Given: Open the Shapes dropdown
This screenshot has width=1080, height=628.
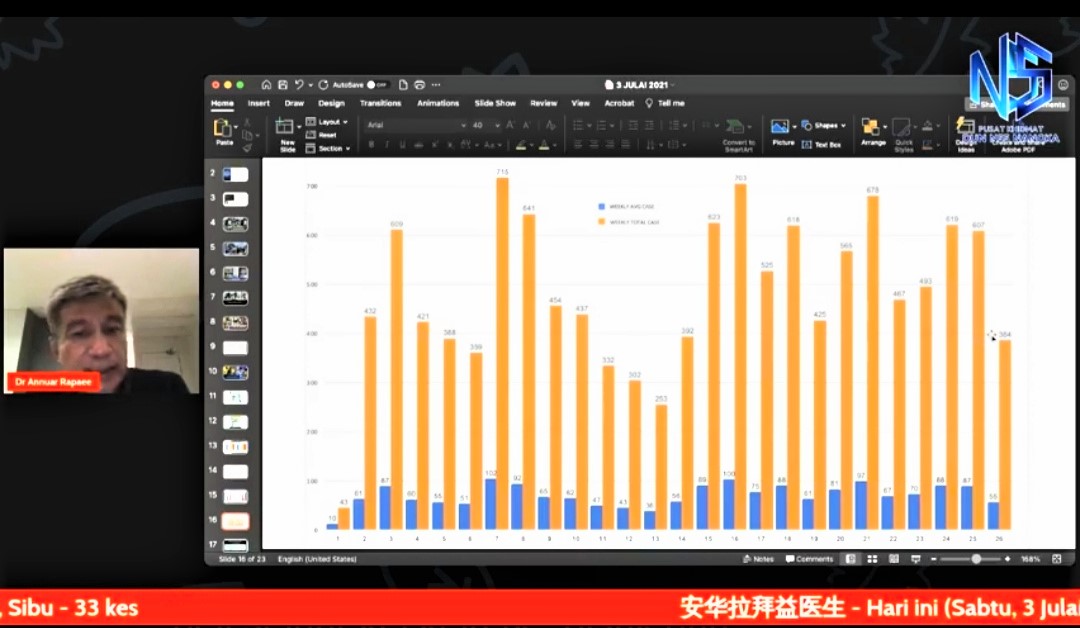Looking at the screenshot, I should click(x=825, y=125).
